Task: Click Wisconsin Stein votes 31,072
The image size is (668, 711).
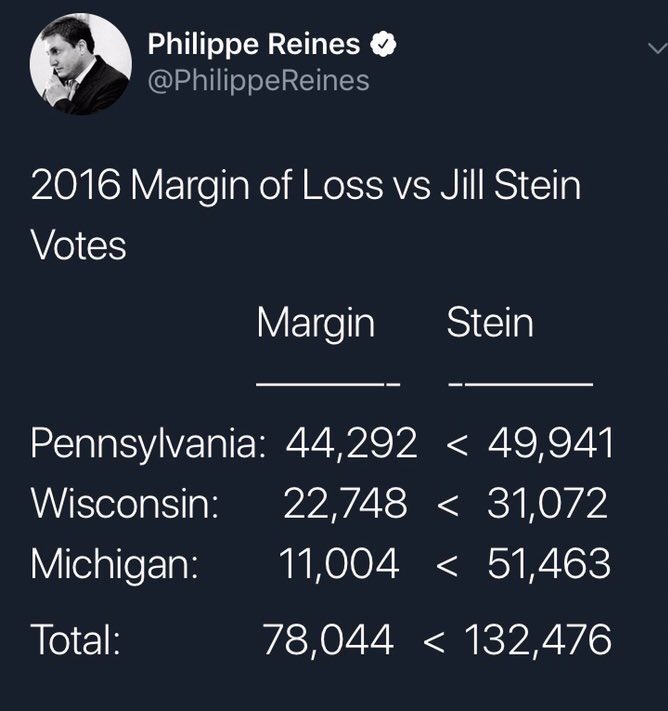Action: point(547,504)
